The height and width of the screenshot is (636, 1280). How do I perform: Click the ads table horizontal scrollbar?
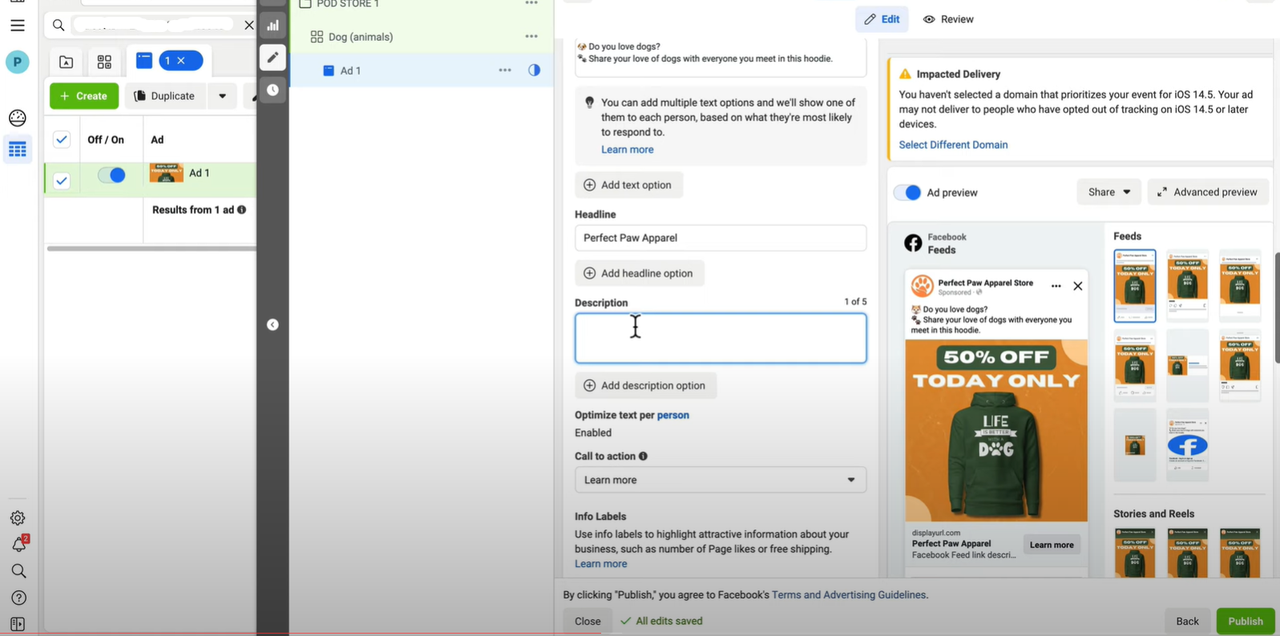tap(150, 248)
